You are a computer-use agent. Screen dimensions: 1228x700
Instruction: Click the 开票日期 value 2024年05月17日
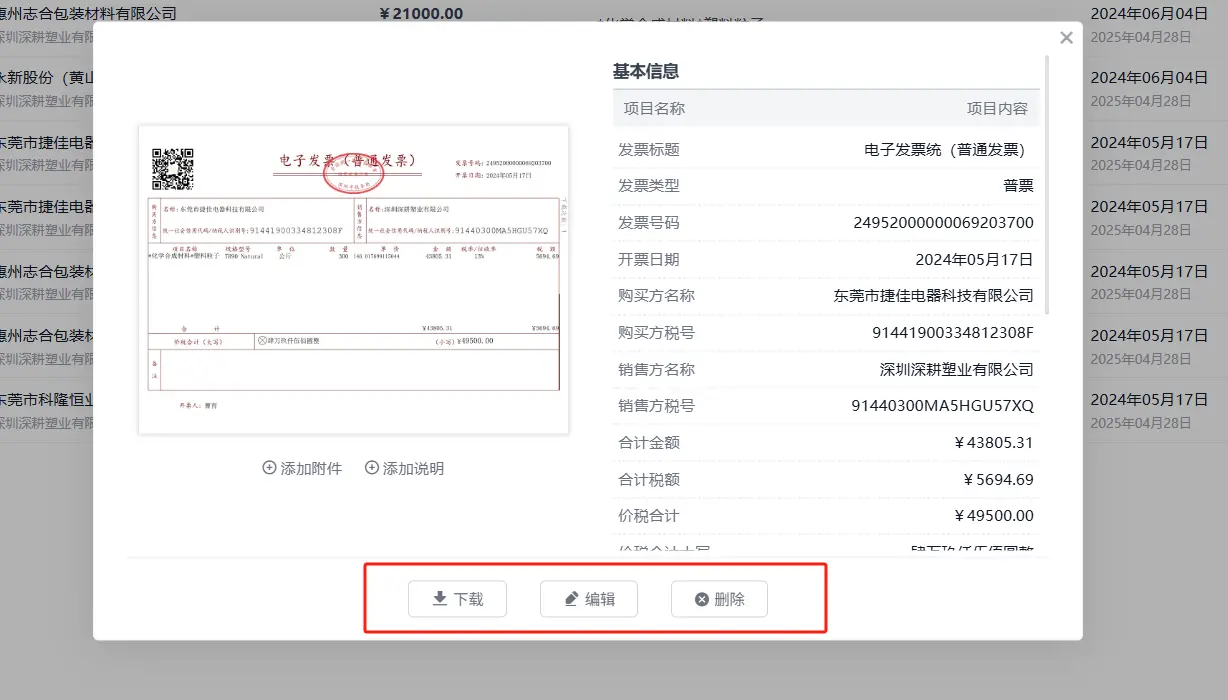click(974, 259)
